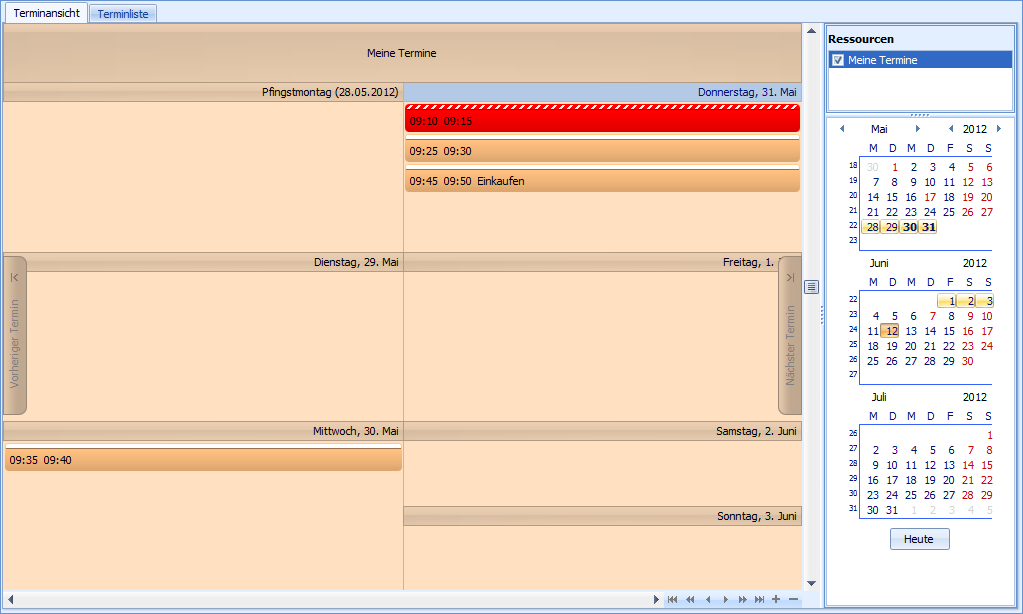
Task: Click the vertical scrollbar thumb grip
Action: pyautogui.click(x=812, y=286)
